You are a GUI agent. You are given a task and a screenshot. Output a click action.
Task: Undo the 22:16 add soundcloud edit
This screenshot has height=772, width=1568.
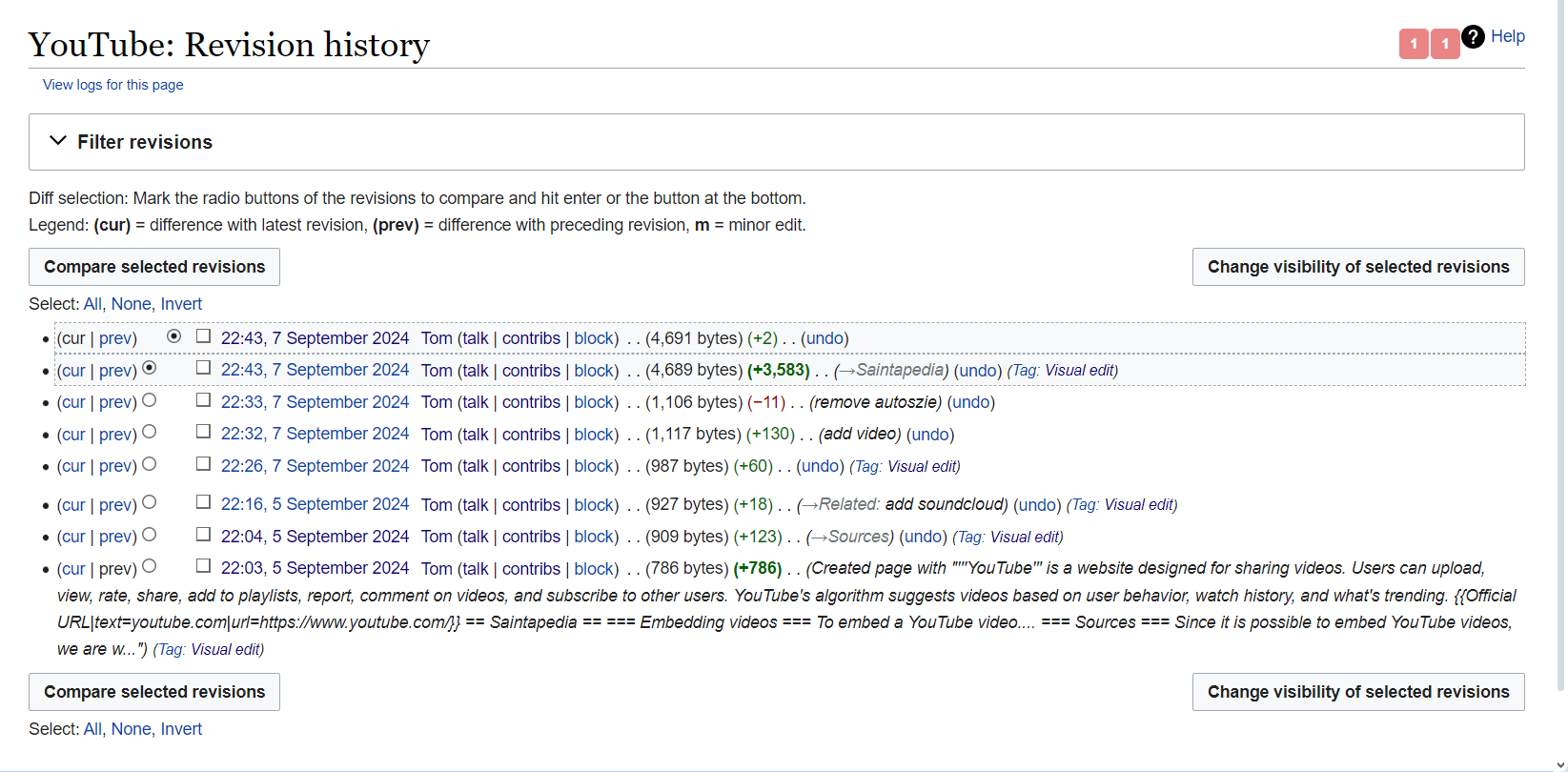1037,505
